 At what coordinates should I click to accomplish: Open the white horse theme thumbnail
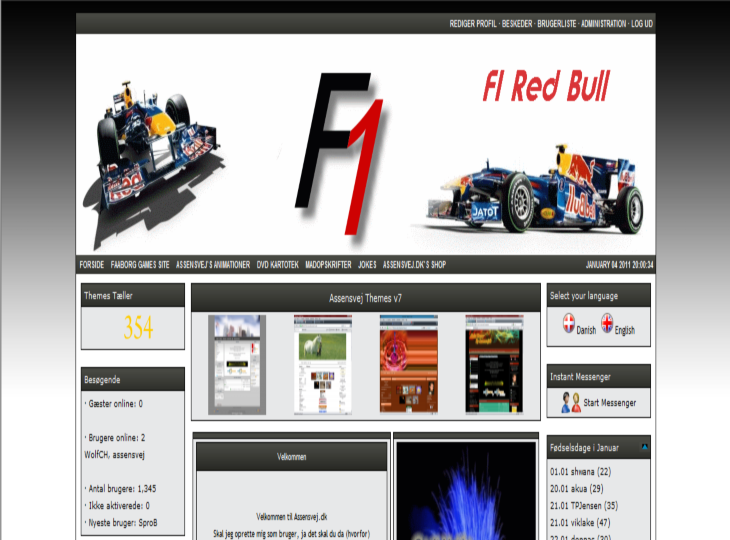[x=323, y=364]
